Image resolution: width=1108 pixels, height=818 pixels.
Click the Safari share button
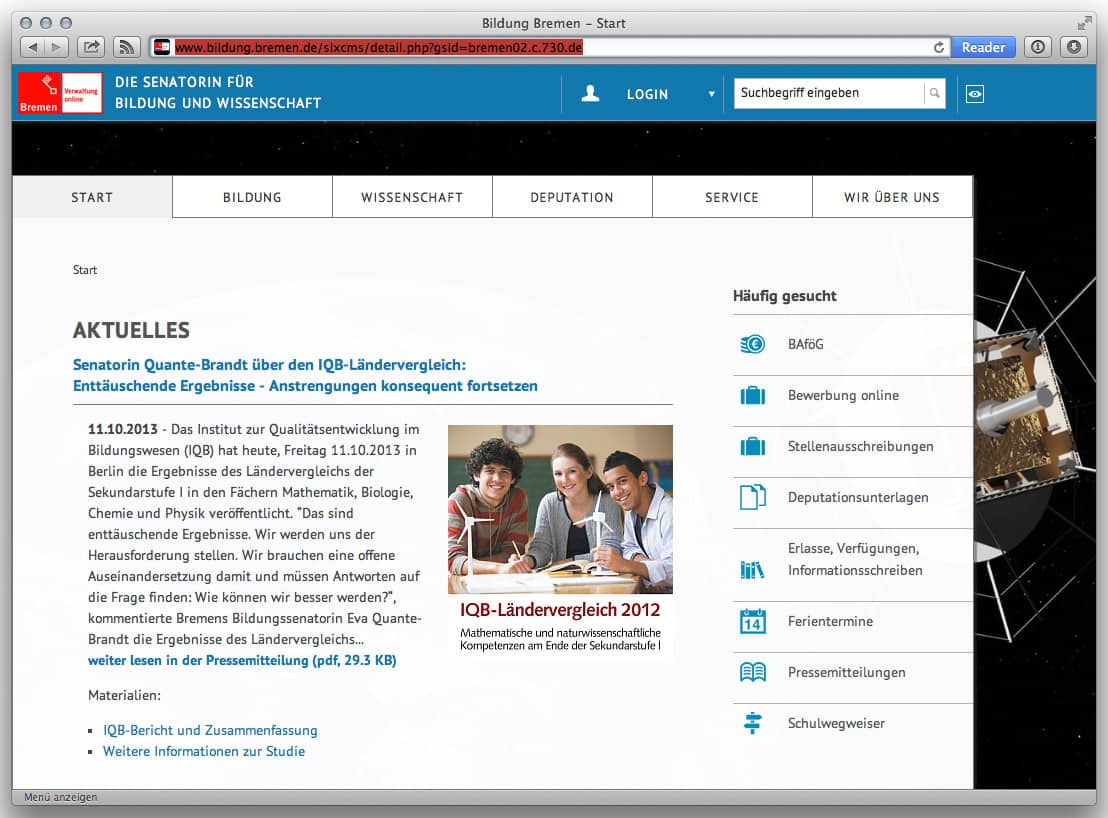click(91, 47)
